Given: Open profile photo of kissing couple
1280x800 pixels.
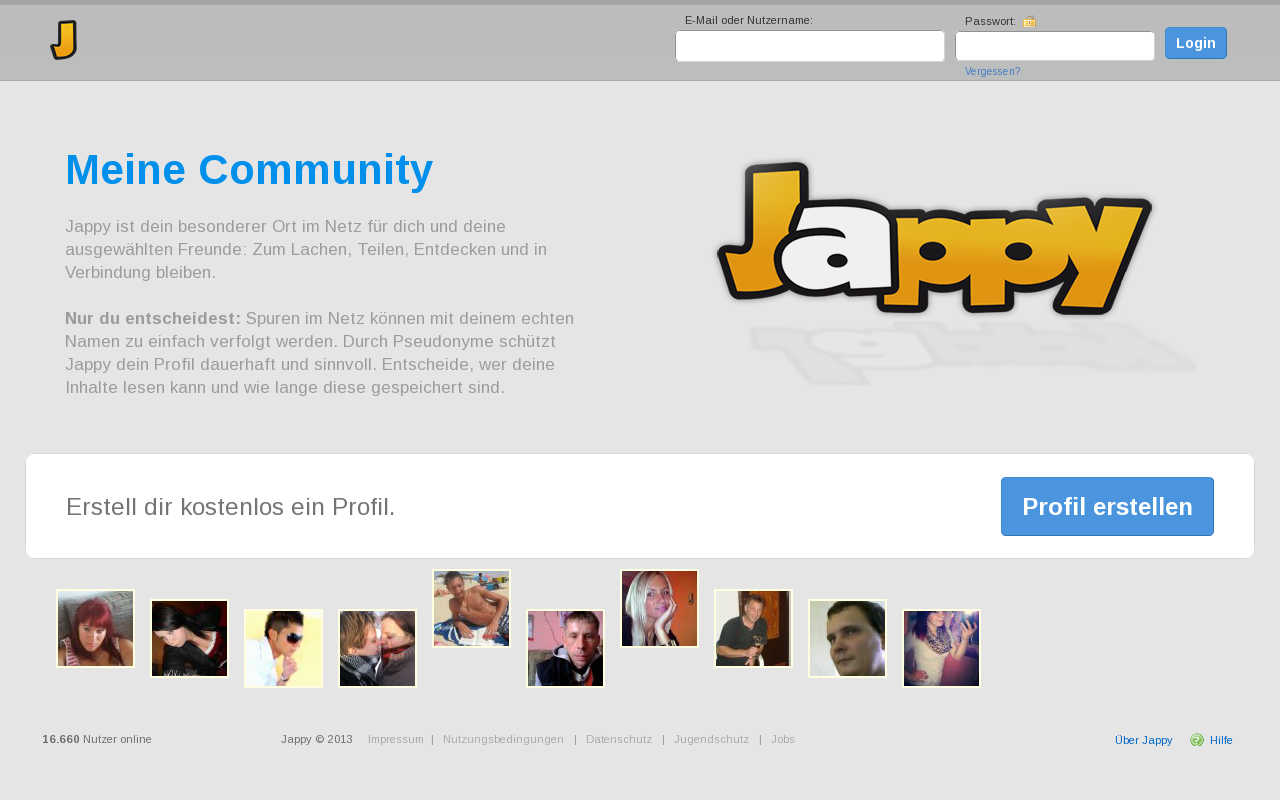Looking at the screenshot, I should [x=377, y=648].
